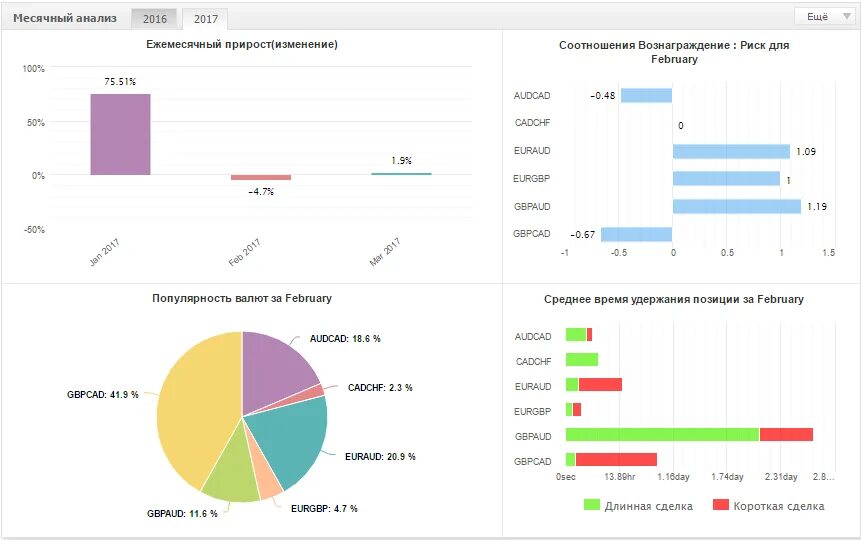Click the Mar 2017 1.9% teal bar
861x540 pixels.
401,174
